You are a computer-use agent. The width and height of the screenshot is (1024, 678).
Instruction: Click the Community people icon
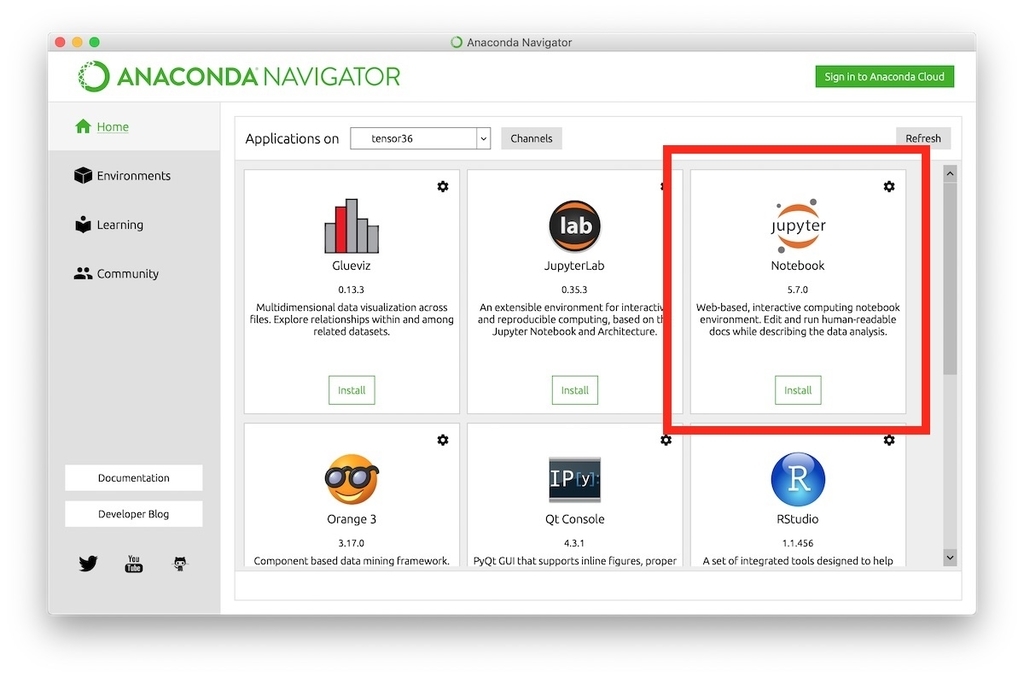tap(83, 273)
